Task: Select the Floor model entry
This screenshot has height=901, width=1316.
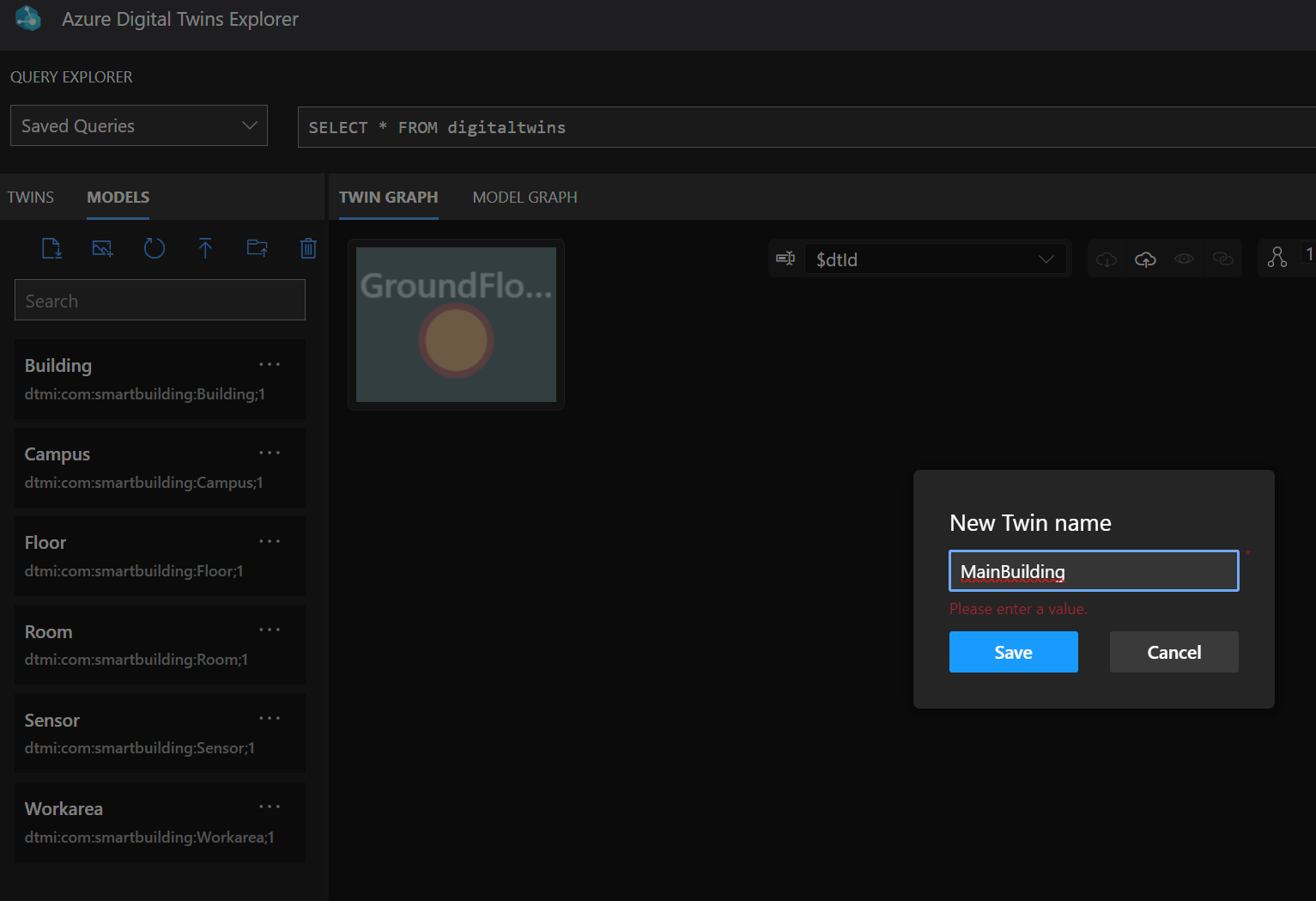Action: click(x=160, y=556)
